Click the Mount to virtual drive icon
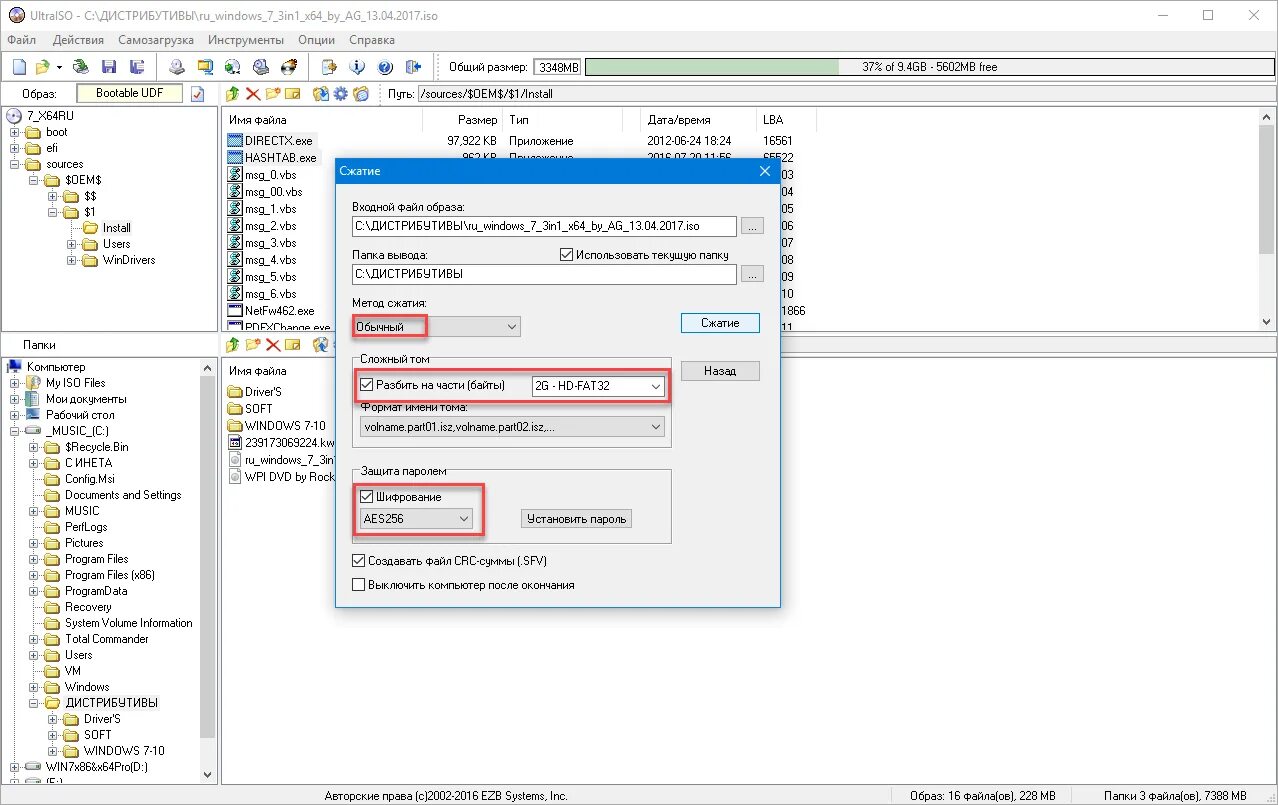The image size is (1278, 805). [261, 67]
